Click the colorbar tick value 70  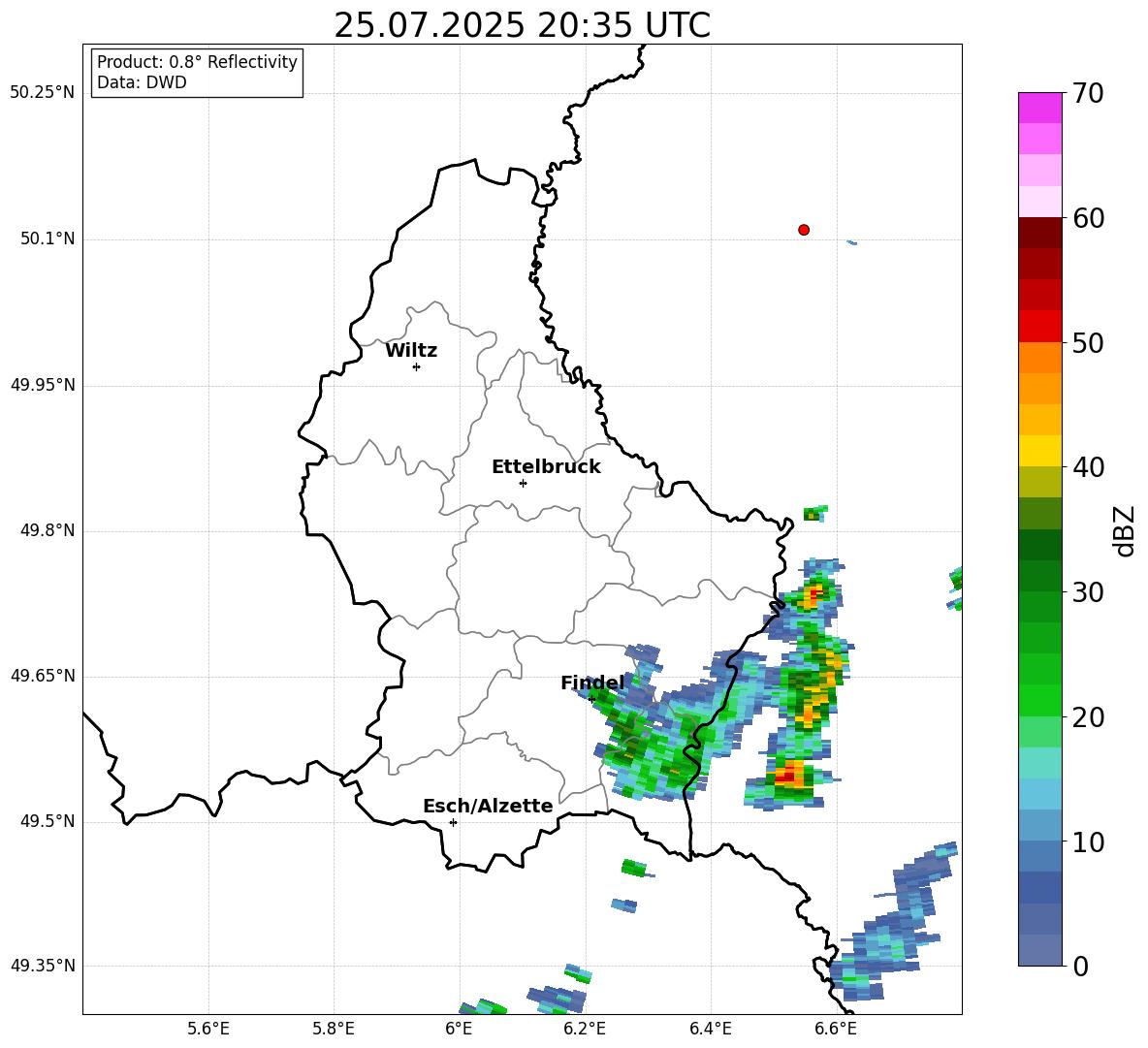click(1088, 93)
